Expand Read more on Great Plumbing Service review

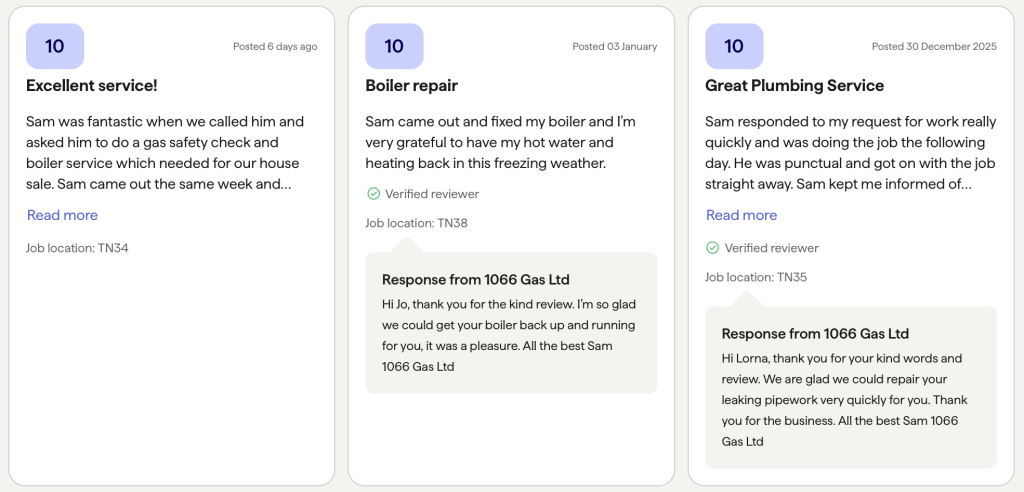point(741,215)
